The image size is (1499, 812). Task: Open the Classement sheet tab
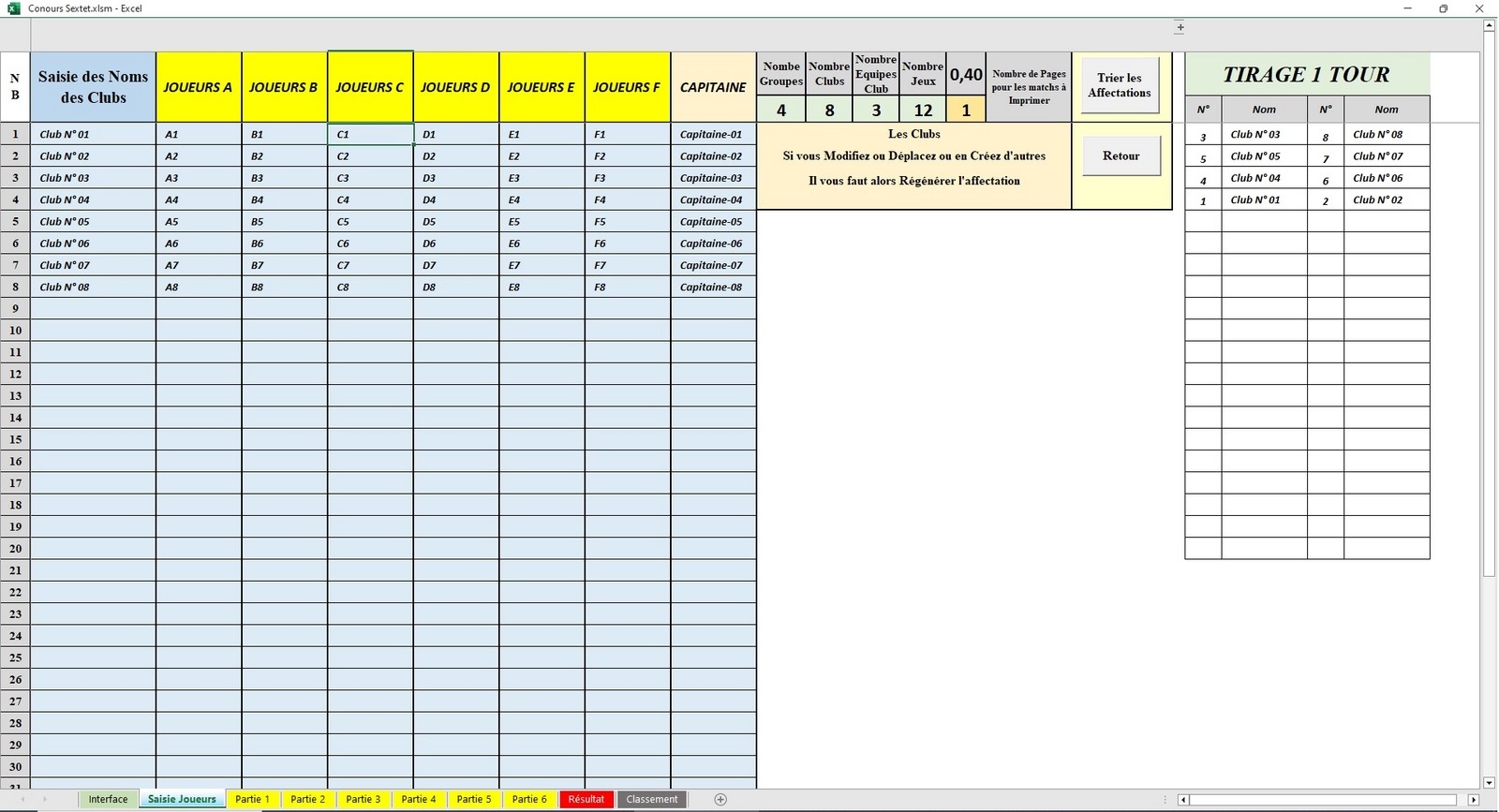[x=651, y=799]
